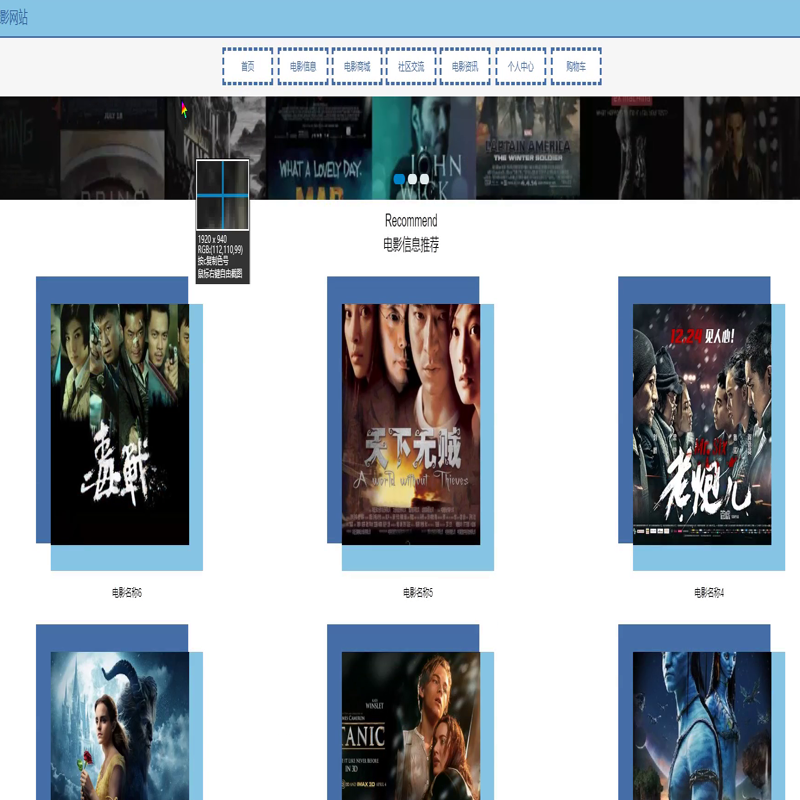The width and height of the screenshot is (800, 800).
Task: Click the Captain America banner poster
Action: pyautogui.click(x=528, y=148)
